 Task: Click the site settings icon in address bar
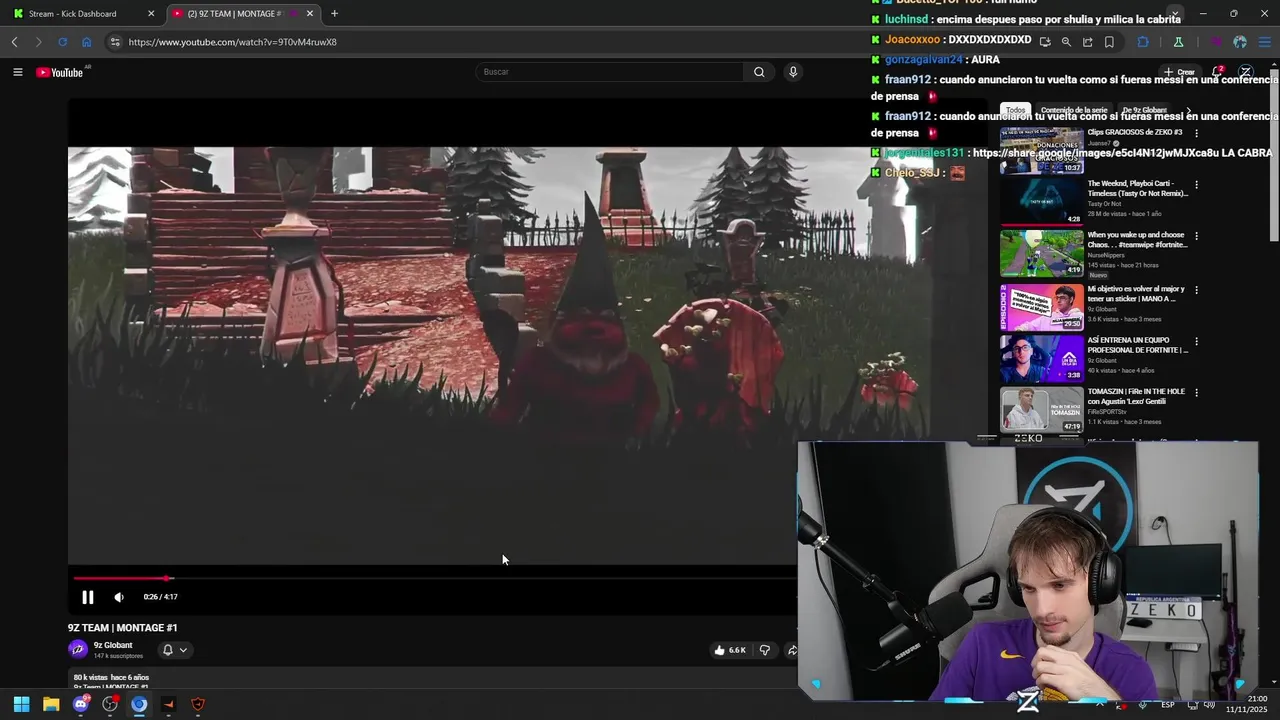pyautogui.click(x=115, y=42)
